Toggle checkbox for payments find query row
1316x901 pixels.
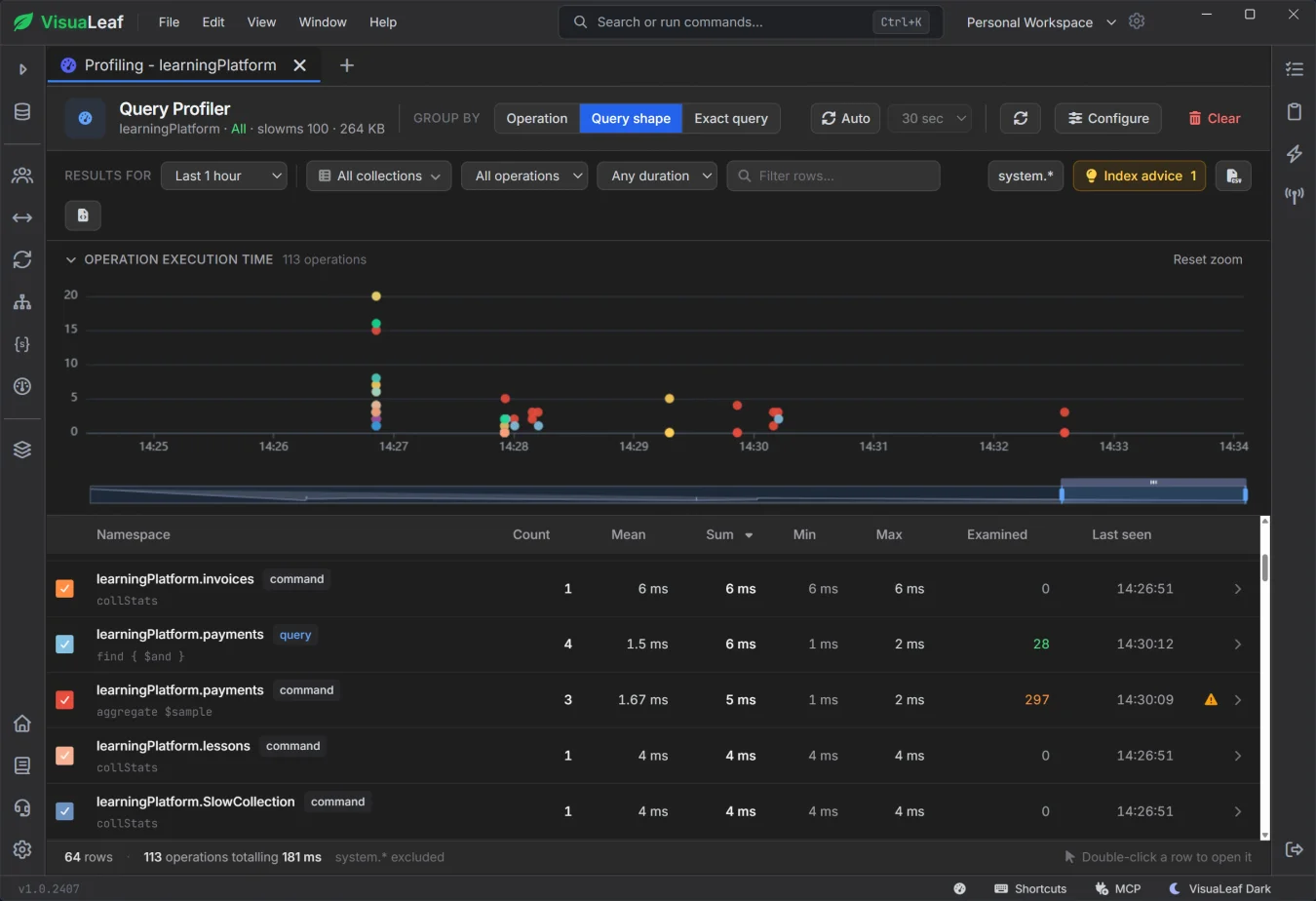pos(64,645)
